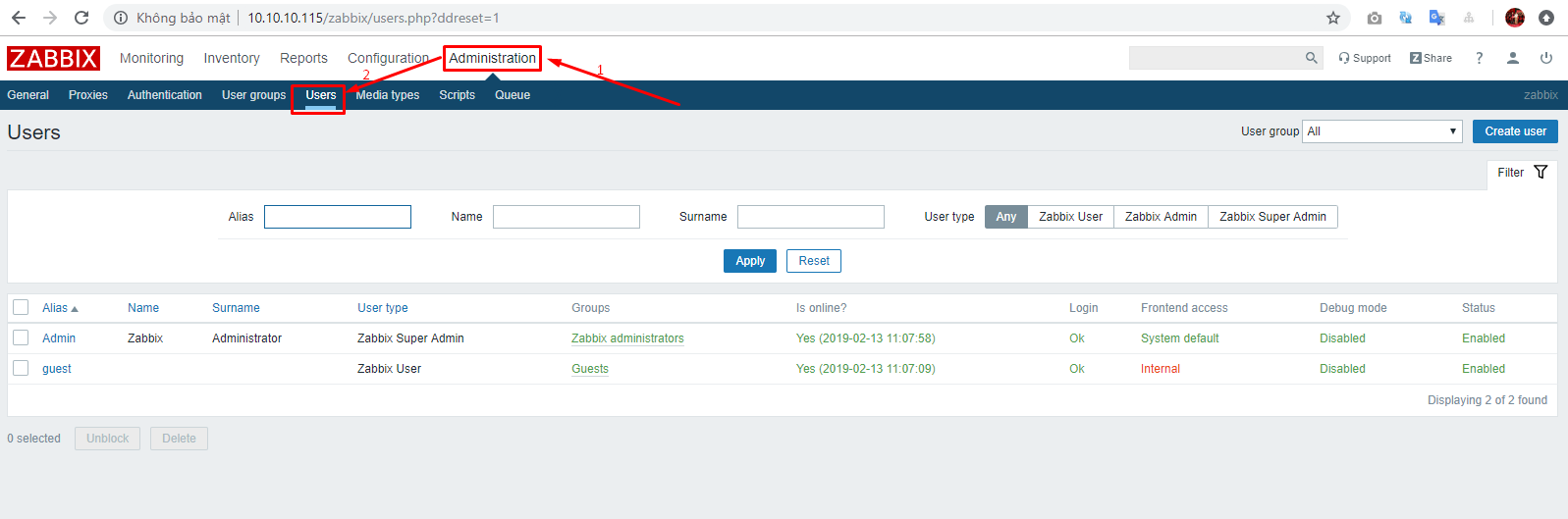Open the Help question mark icon
This screenshot has width=1568, height=519.
tap(1479, 58)
